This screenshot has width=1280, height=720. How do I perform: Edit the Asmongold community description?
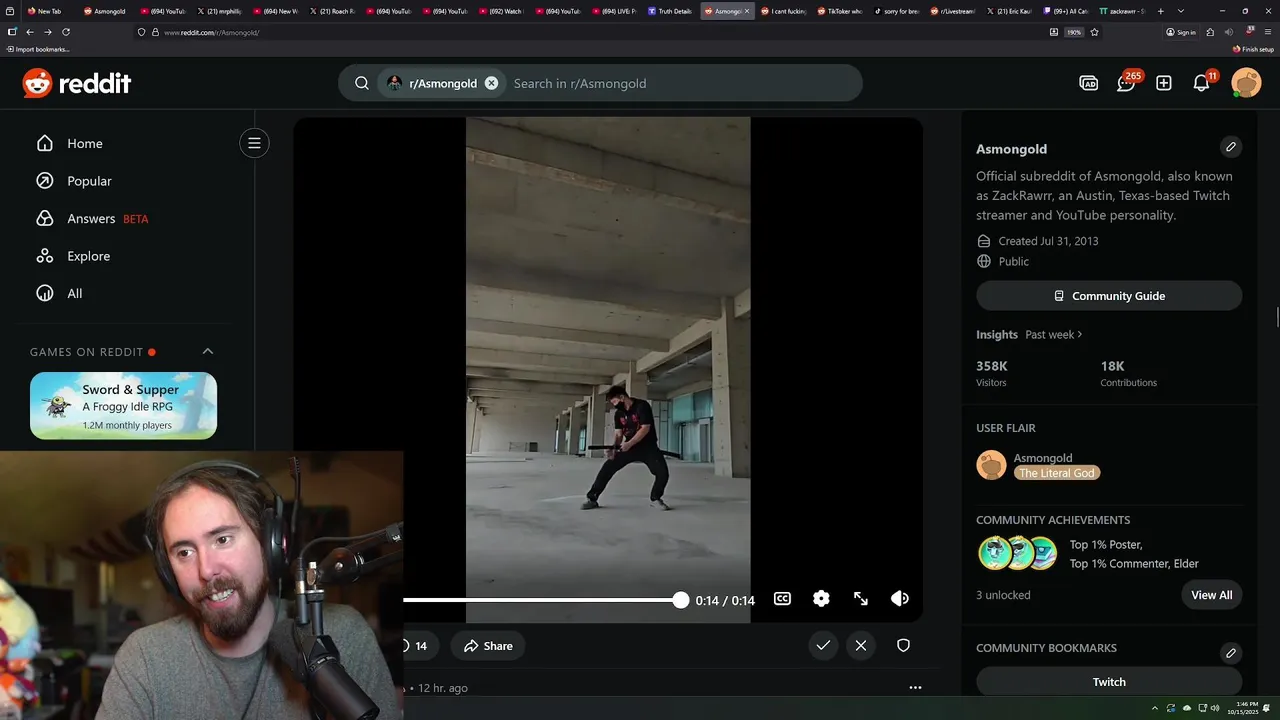[x=1231, y=147]
